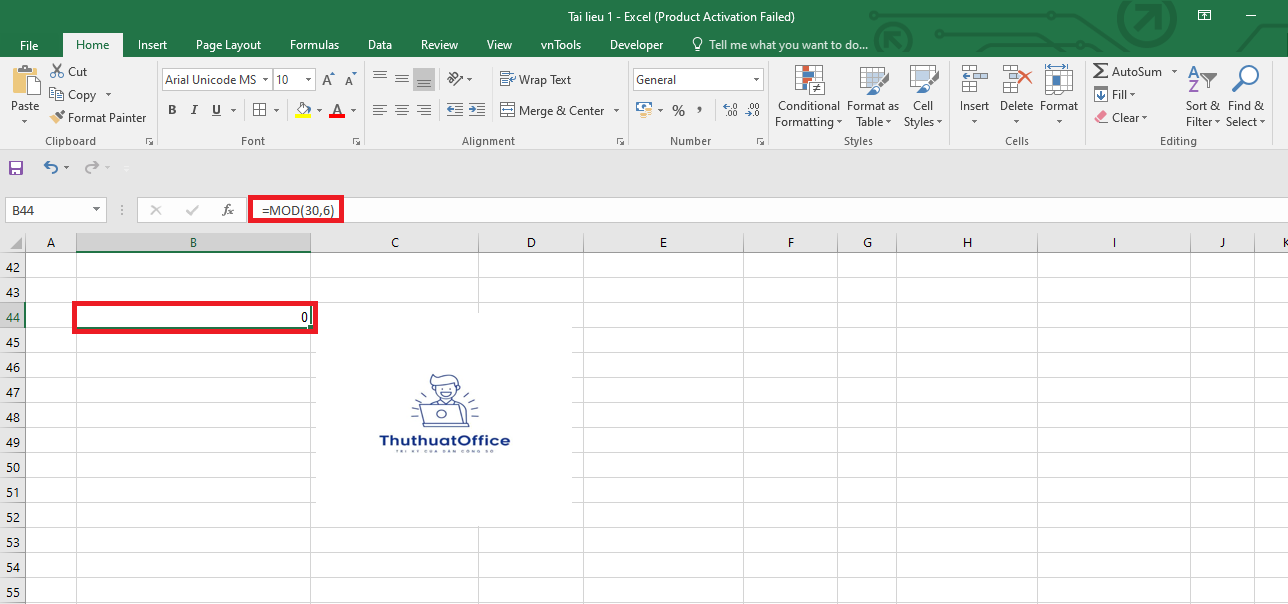Click the Insert Function fx icon

click(x=228, y=210)
